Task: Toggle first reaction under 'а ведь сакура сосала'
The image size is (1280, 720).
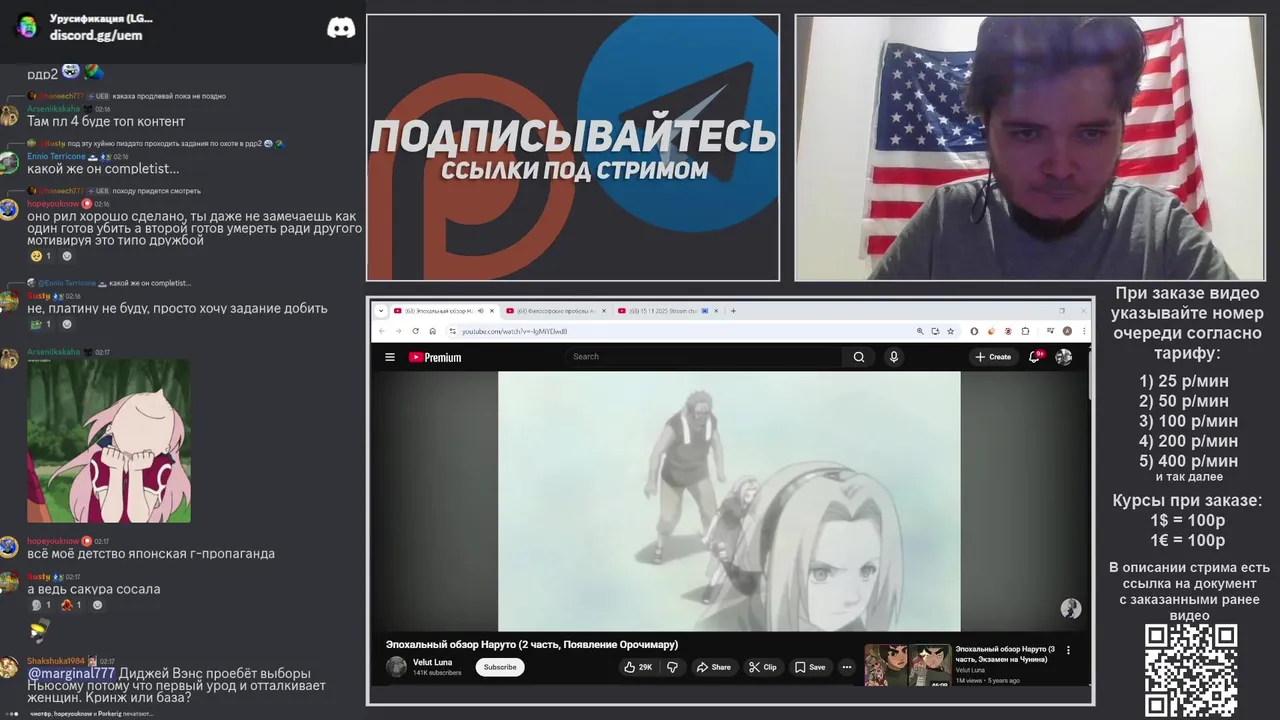Action: click(41, 605)
